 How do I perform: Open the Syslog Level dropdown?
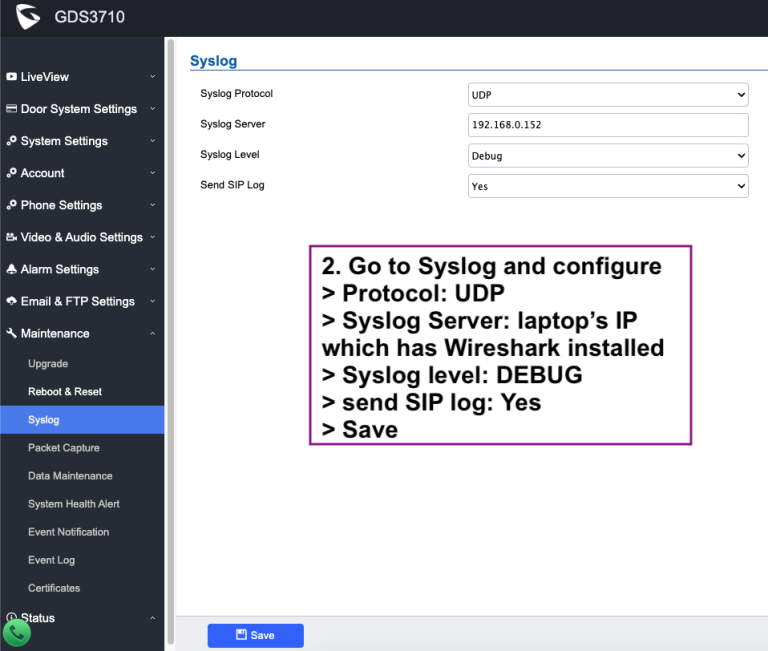pos(608,156)
